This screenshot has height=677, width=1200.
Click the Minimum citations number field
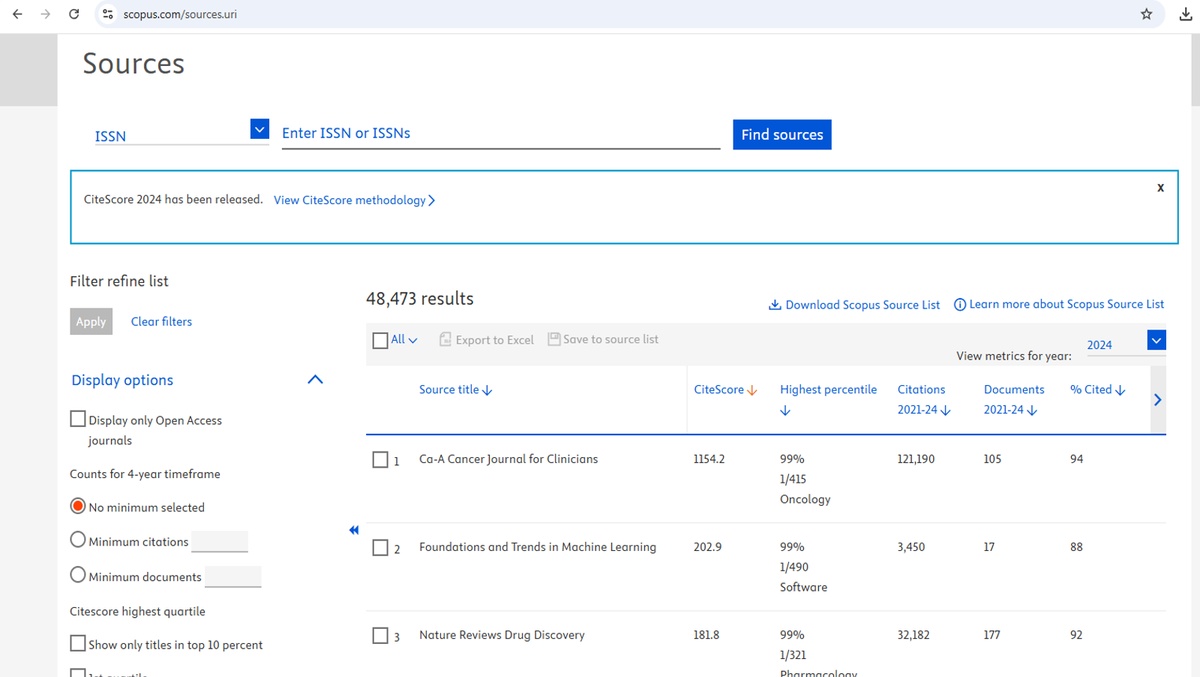[x=219, y=541]
